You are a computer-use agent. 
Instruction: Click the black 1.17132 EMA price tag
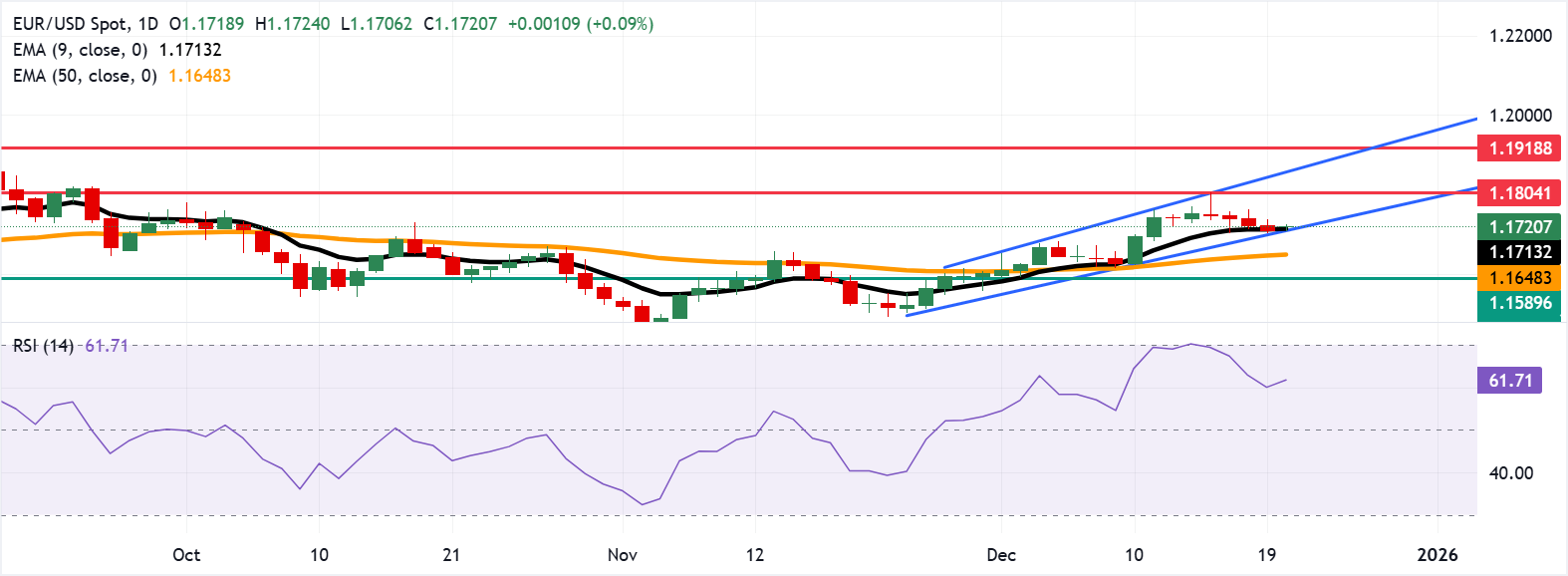tap(1520, 252)
